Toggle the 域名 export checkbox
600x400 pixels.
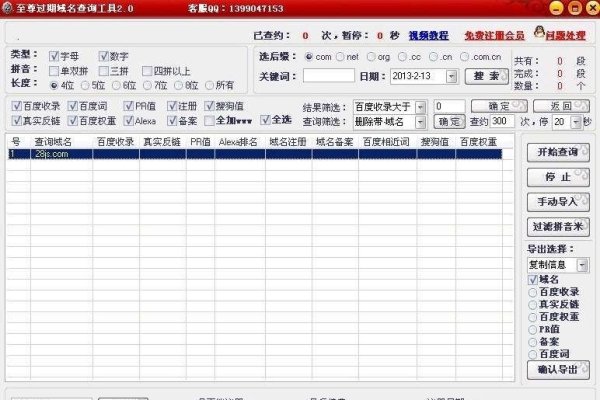[532, 280]
